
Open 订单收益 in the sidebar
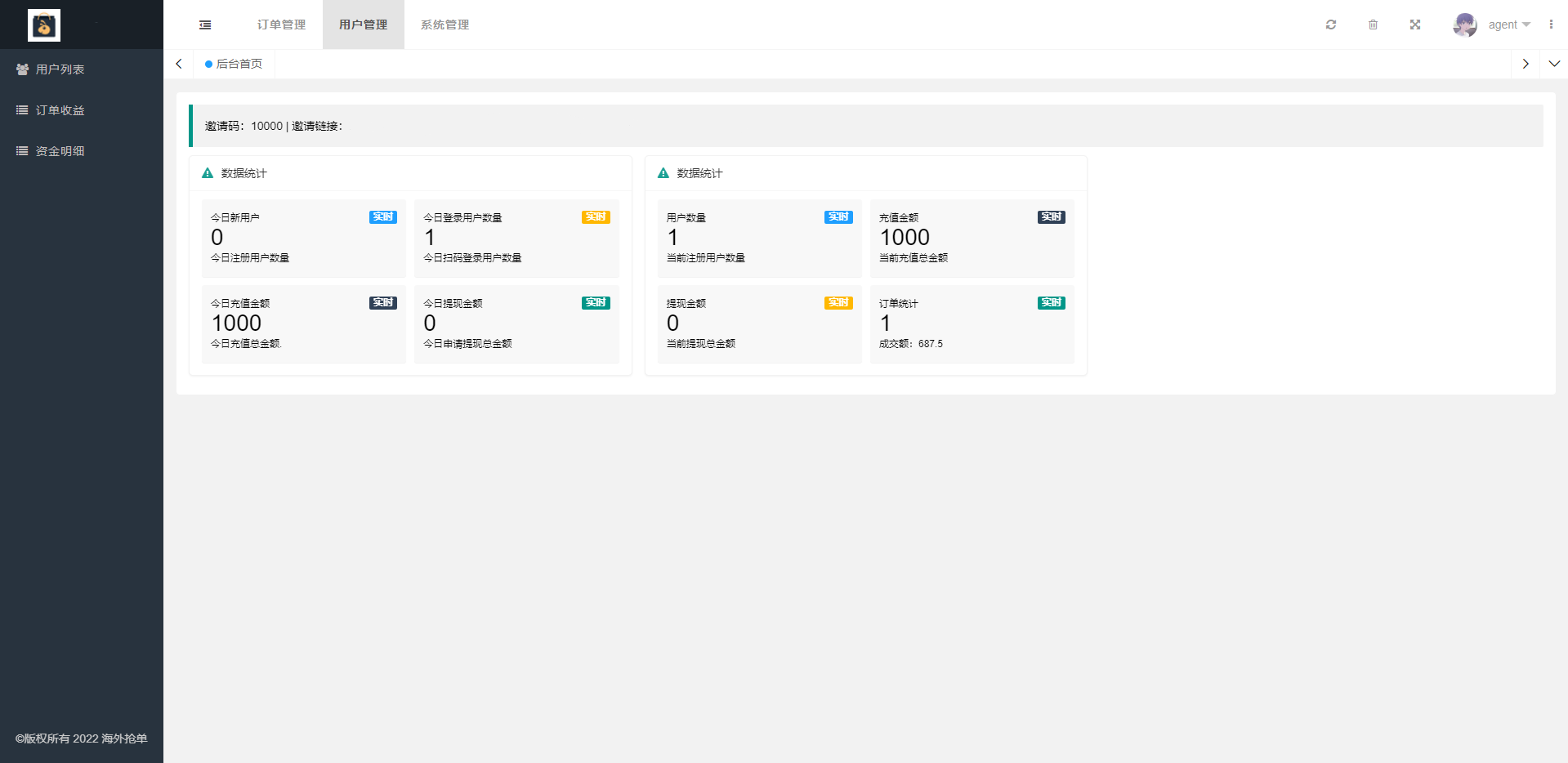(60, 110)
